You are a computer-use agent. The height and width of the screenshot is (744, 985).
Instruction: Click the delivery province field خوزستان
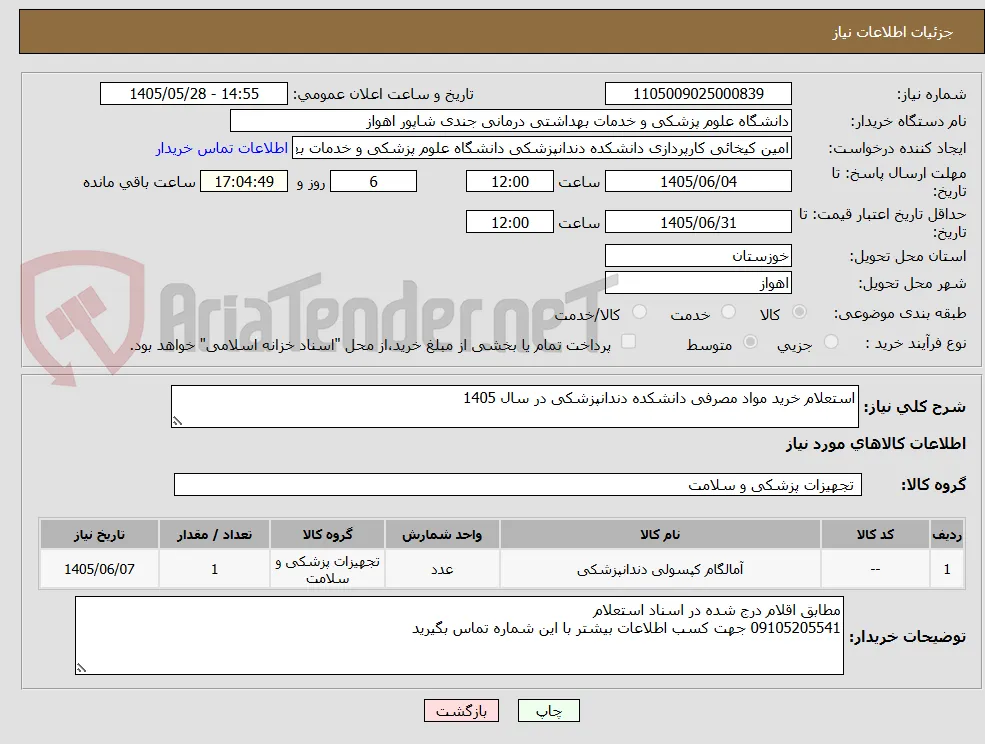[698, 256]
